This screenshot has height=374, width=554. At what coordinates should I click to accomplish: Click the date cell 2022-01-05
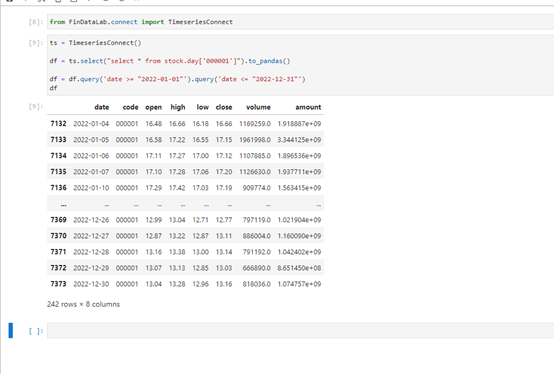91,139
